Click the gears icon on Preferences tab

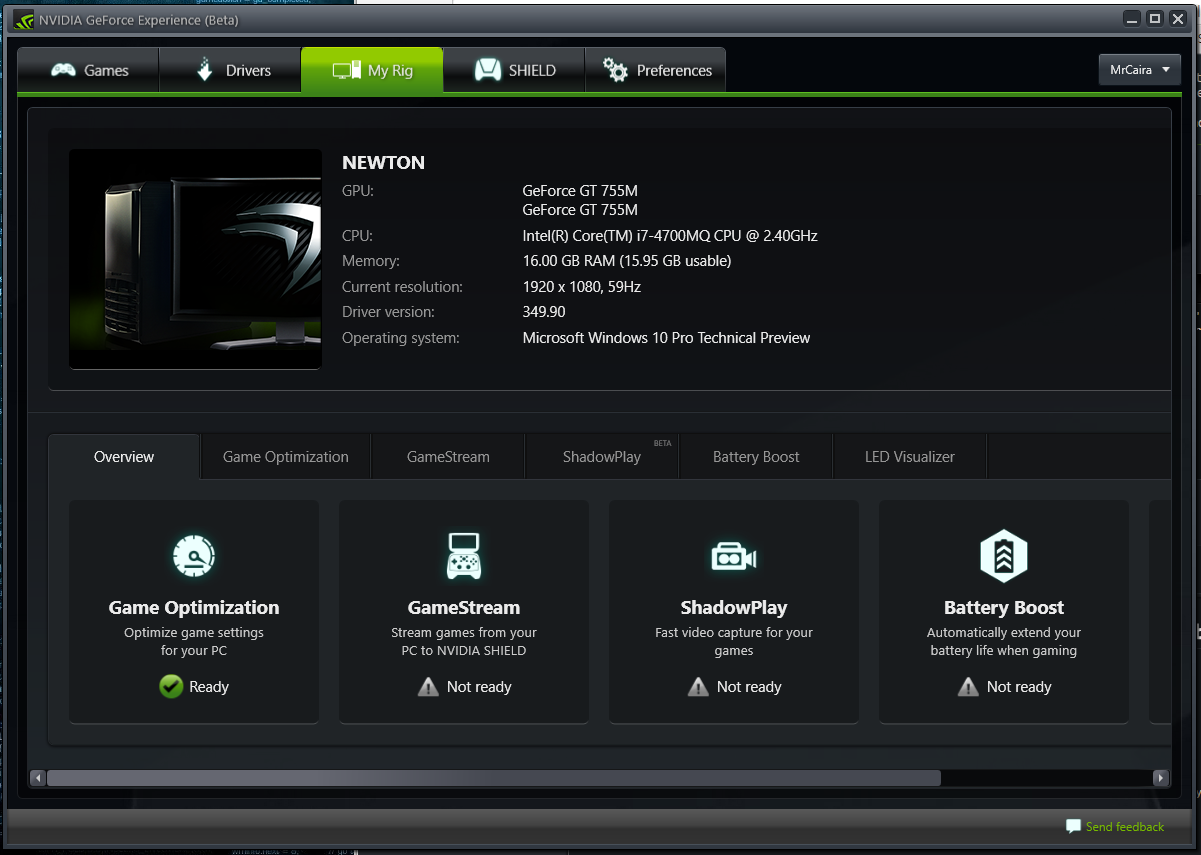[615, 70]
